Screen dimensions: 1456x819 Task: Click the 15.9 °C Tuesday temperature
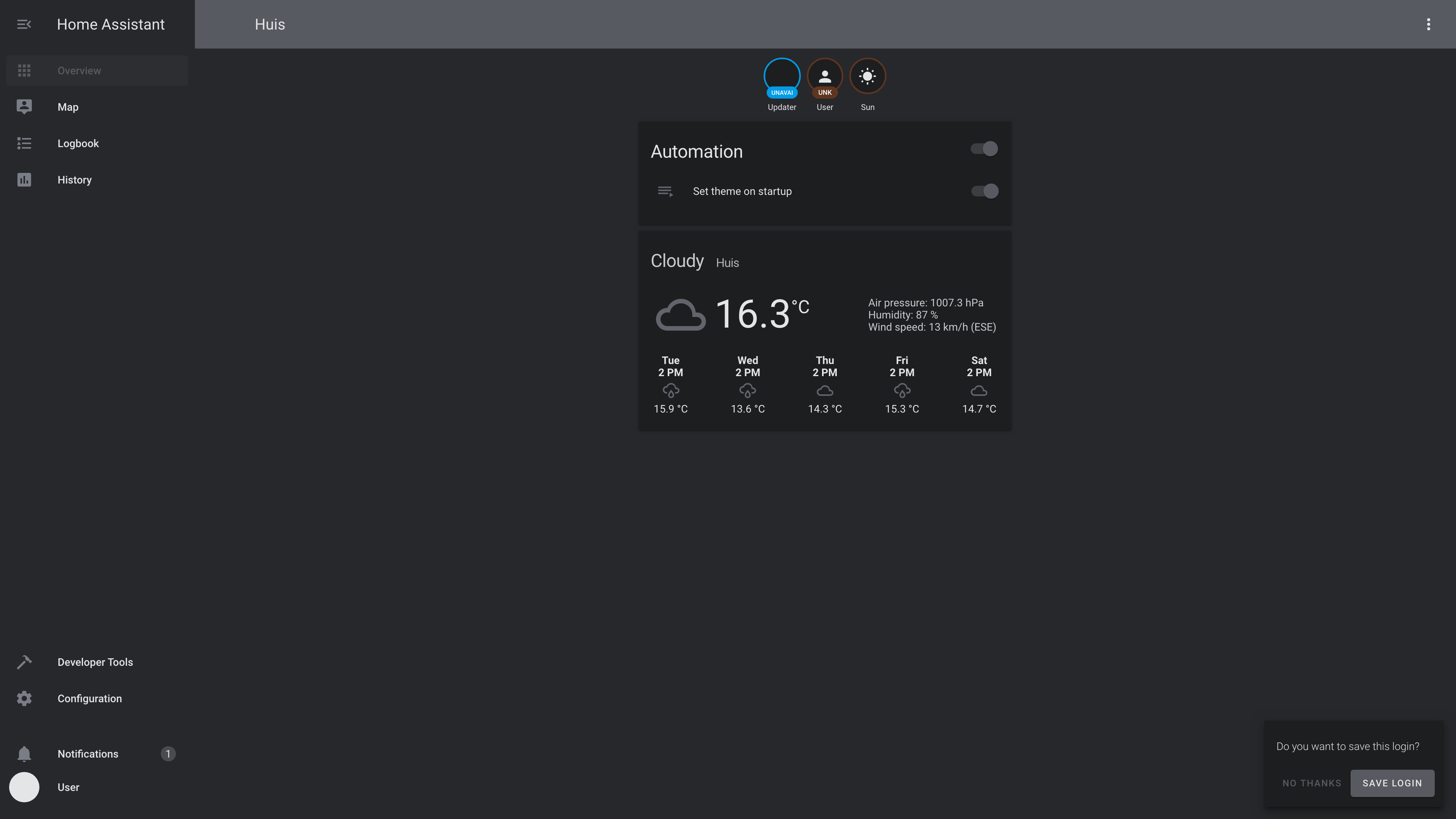pos(671,409)
